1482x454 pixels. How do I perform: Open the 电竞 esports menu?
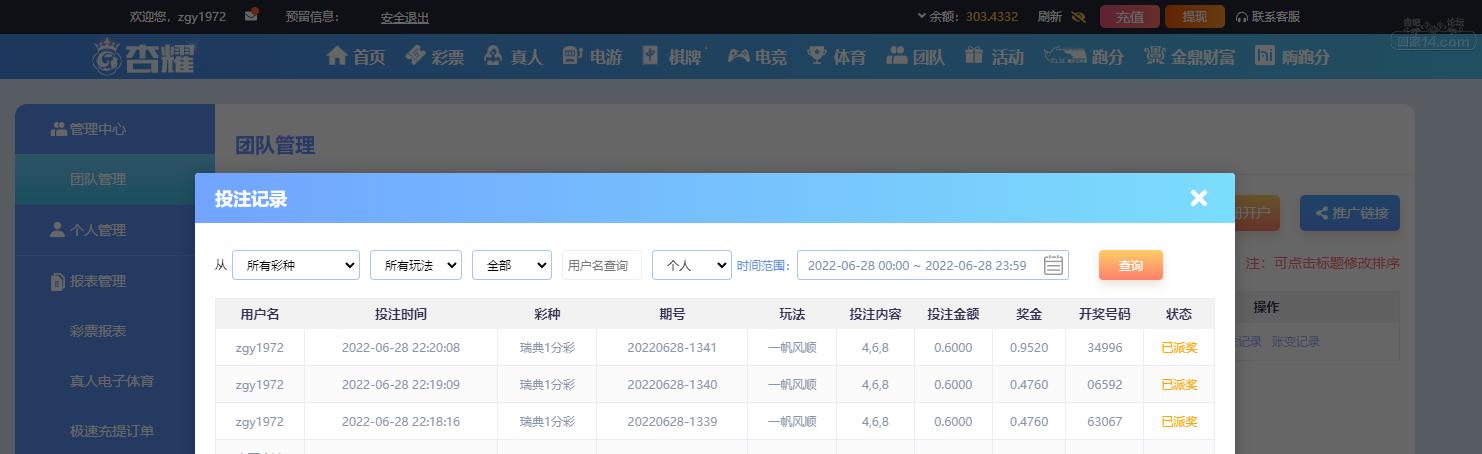pos(757,56)
